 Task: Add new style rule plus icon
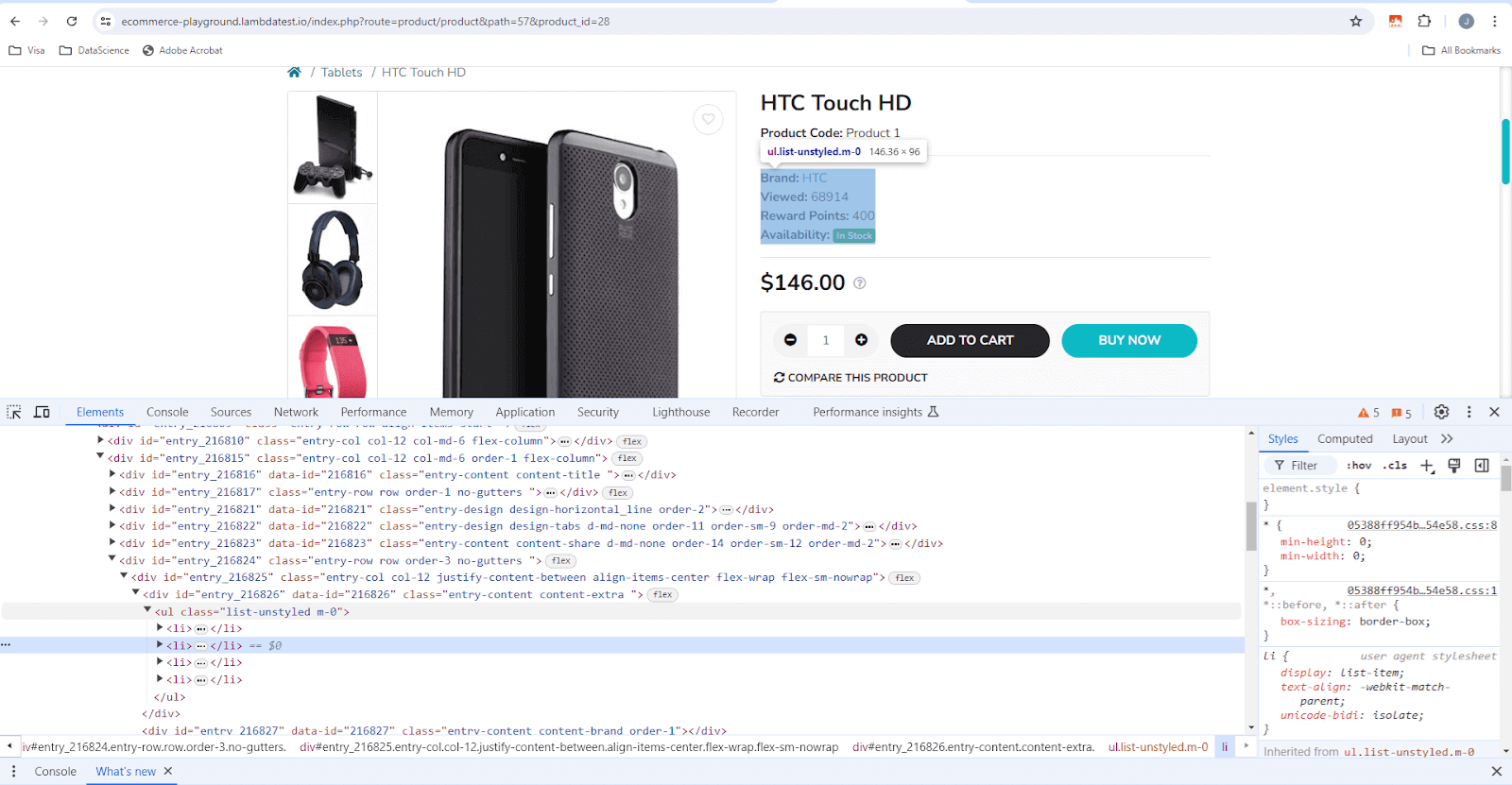pos(1427,466)
